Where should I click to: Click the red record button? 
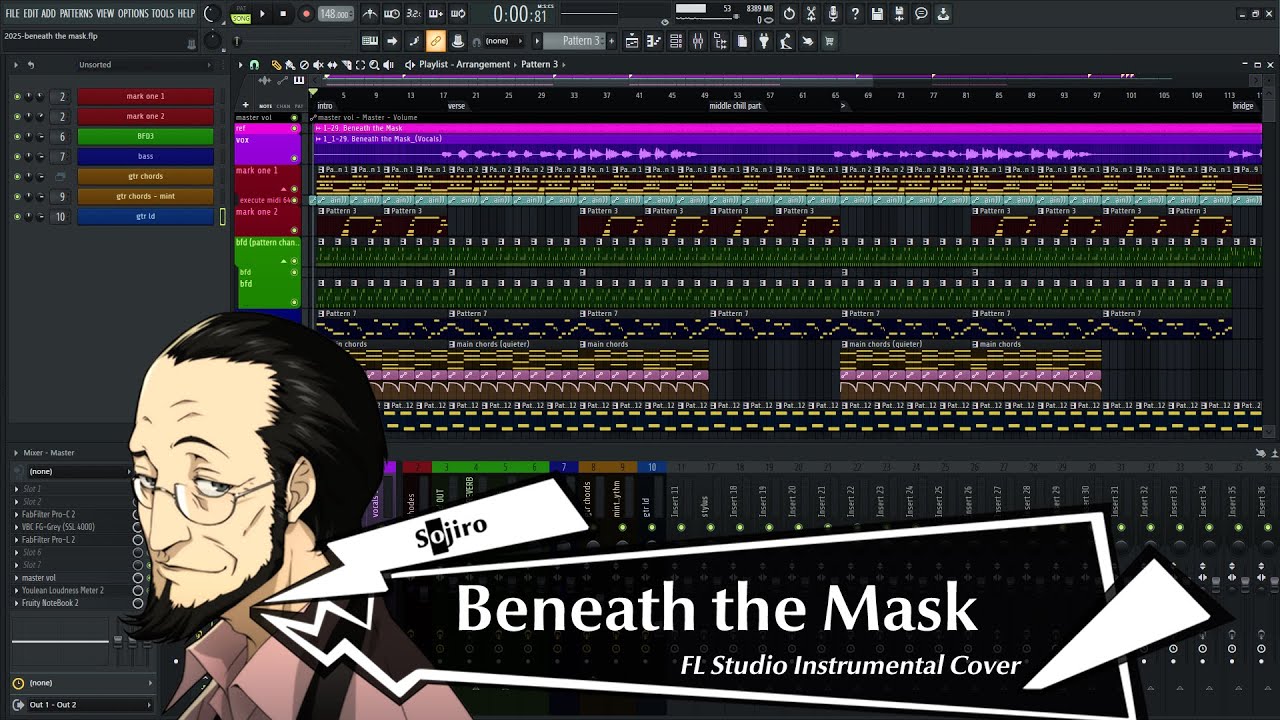(306, 14)
